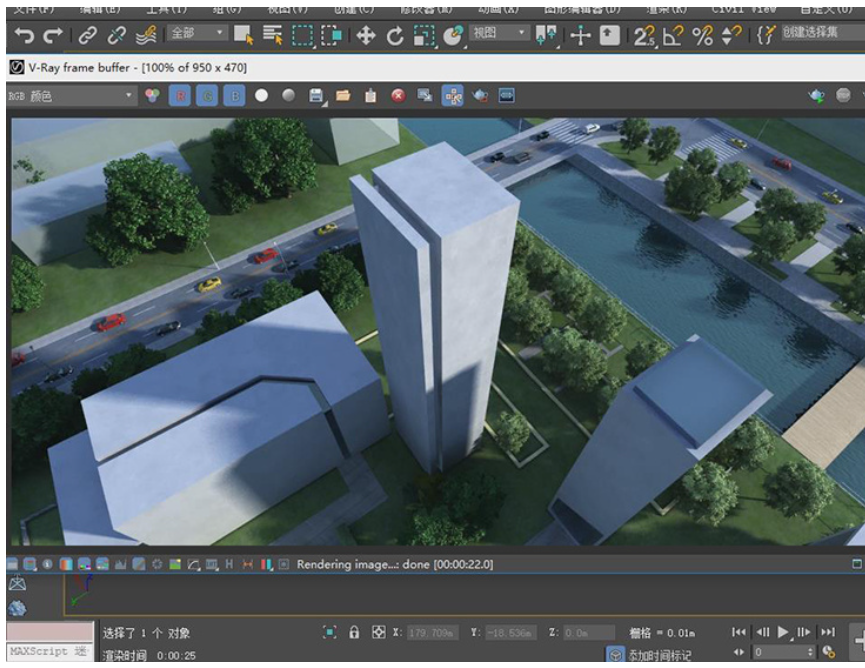This screenshot has width=865, height=668.
Task: Toggle the green channel button
Action: 208,96
